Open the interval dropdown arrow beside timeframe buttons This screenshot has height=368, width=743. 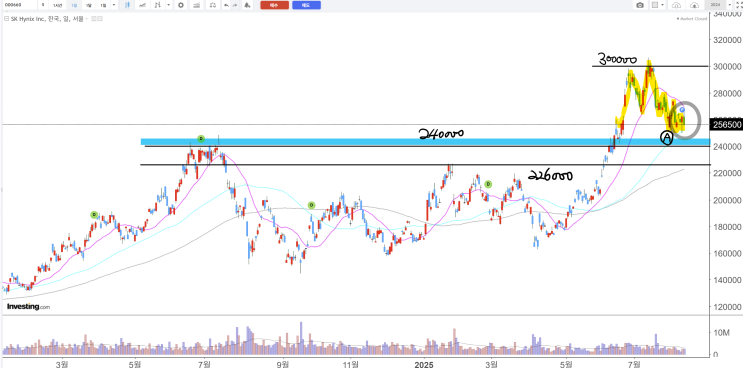114,5
